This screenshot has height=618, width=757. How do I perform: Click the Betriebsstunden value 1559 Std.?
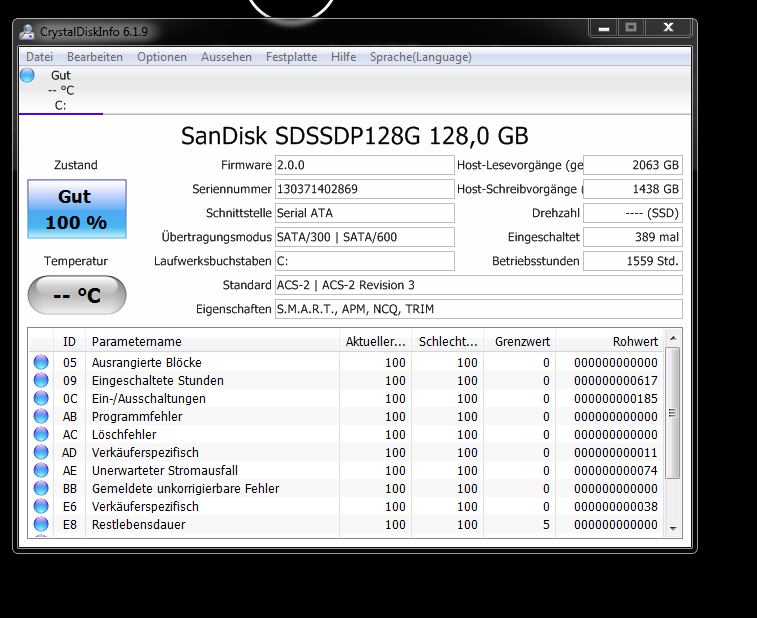pyautogui.click(x=632, y=261)
